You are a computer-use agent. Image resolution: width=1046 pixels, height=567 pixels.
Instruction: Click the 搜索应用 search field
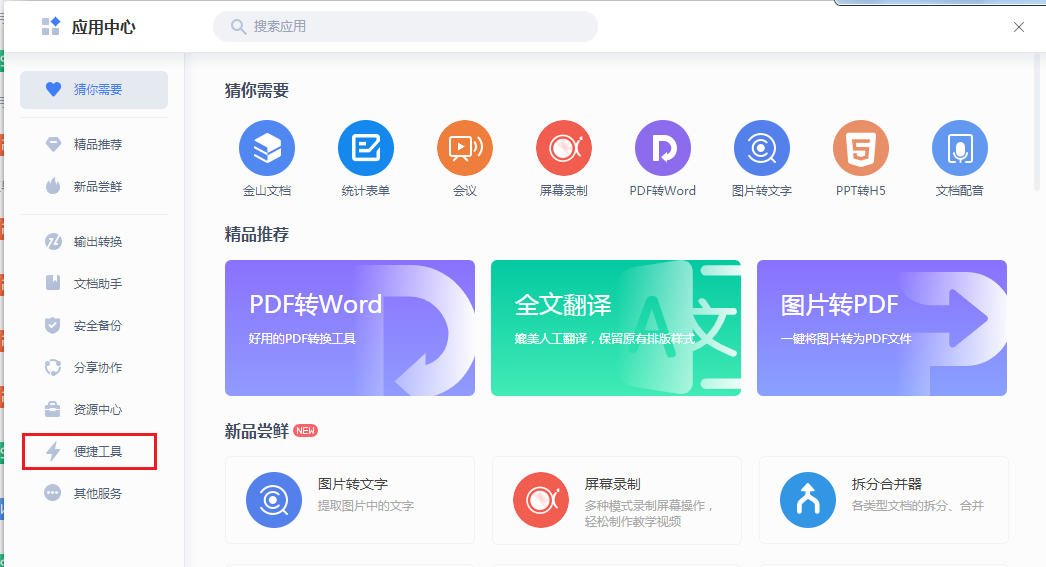click(405, 27)
